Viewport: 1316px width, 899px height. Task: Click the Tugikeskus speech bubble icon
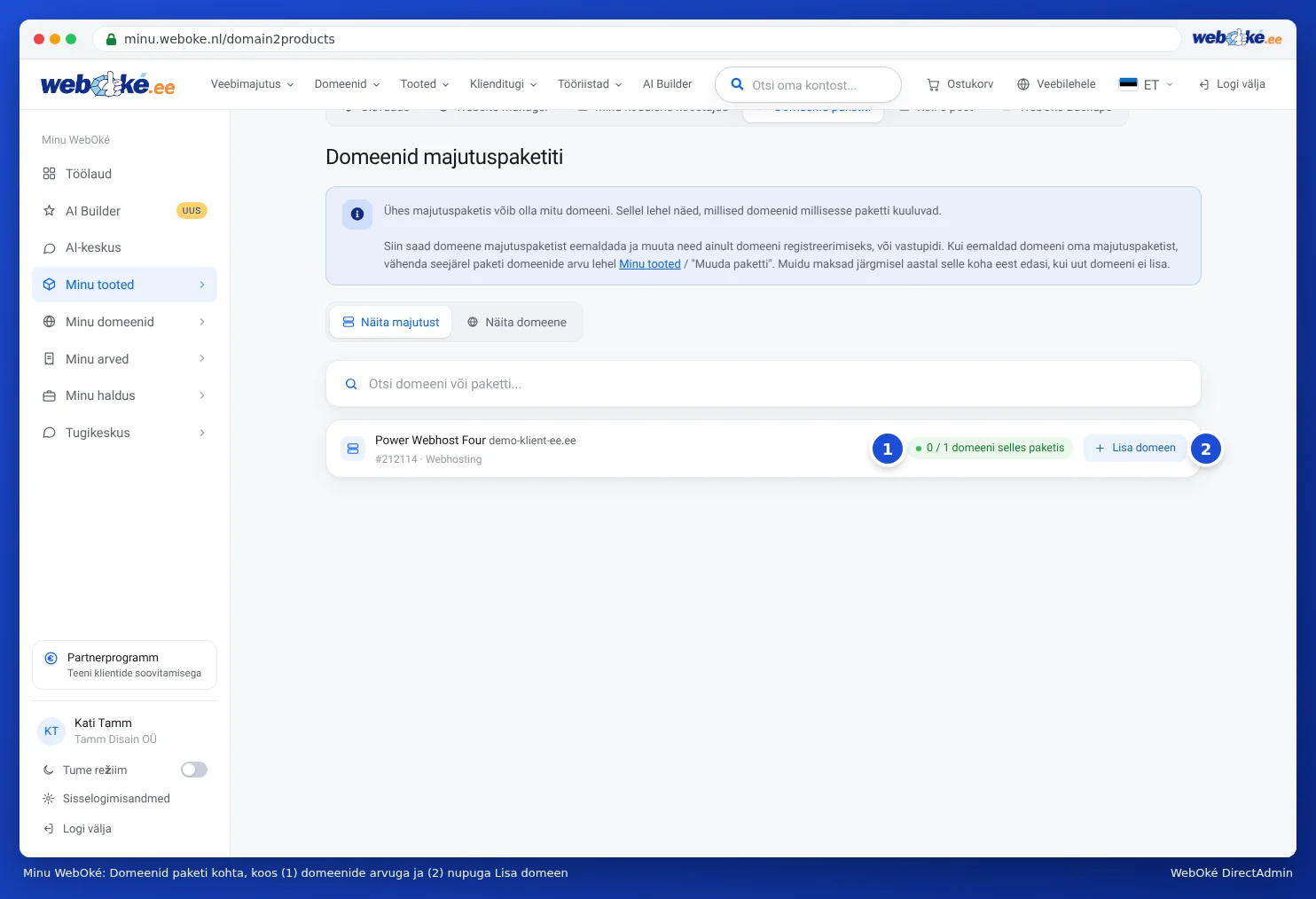point(50,433)
